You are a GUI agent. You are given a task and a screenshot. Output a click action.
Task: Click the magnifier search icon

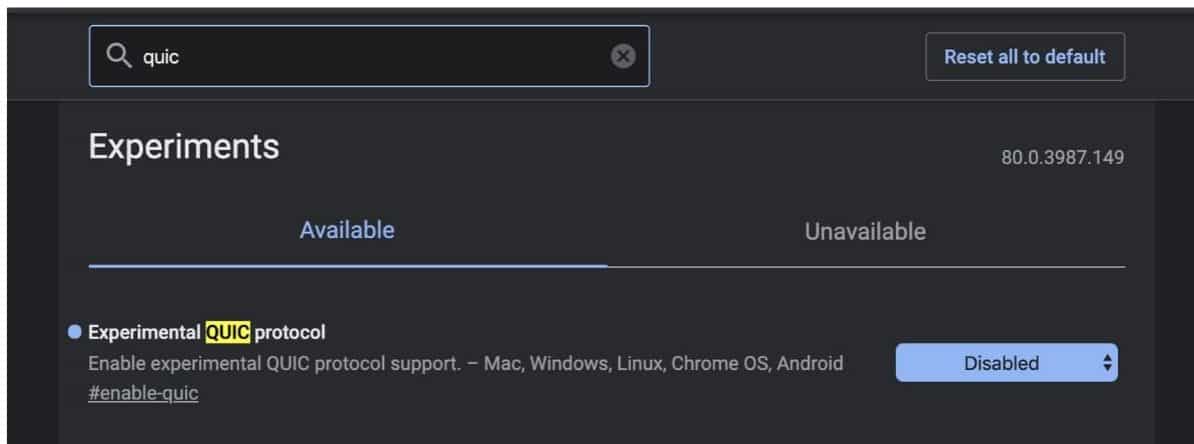click(119, 56)
